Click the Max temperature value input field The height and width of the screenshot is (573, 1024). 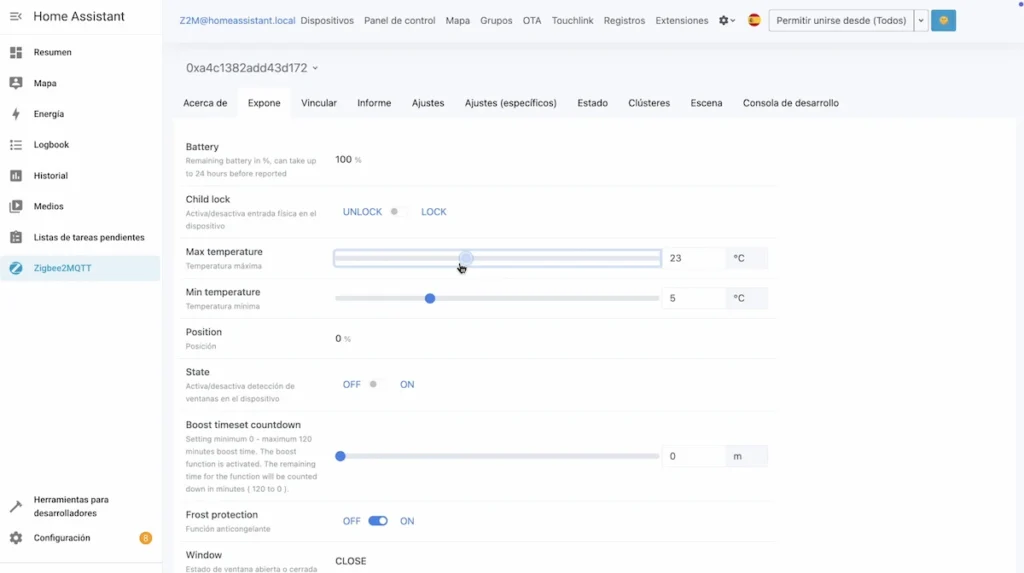point(693,258)
